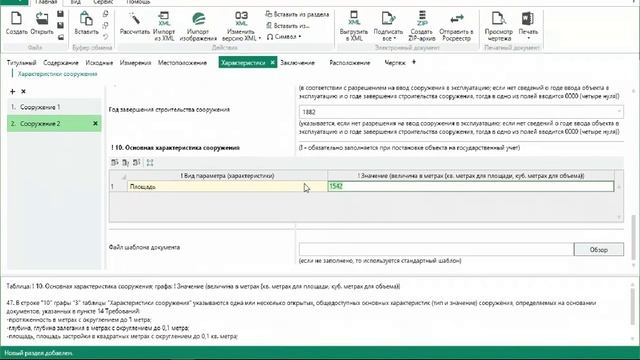640x360 pixels.
Task: Click the Обзор browse button
Action: click(x=599, y=249)
